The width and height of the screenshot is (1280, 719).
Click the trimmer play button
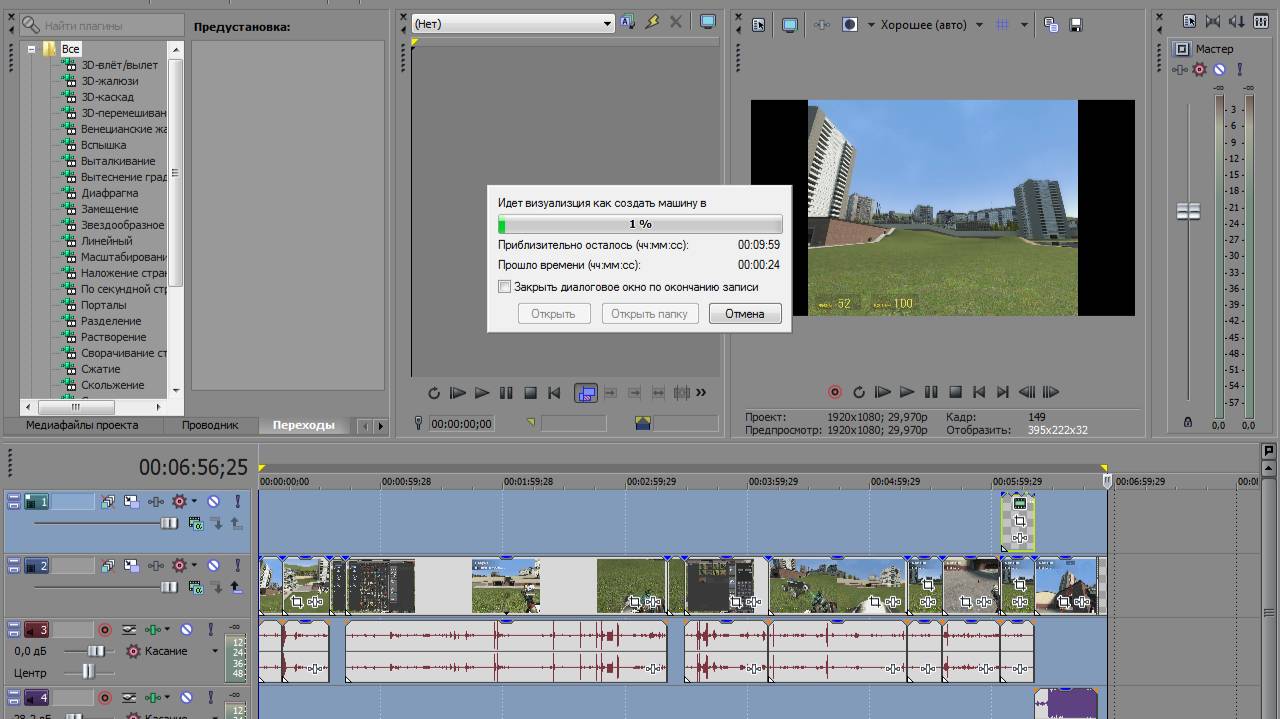(x=482, y=393)
